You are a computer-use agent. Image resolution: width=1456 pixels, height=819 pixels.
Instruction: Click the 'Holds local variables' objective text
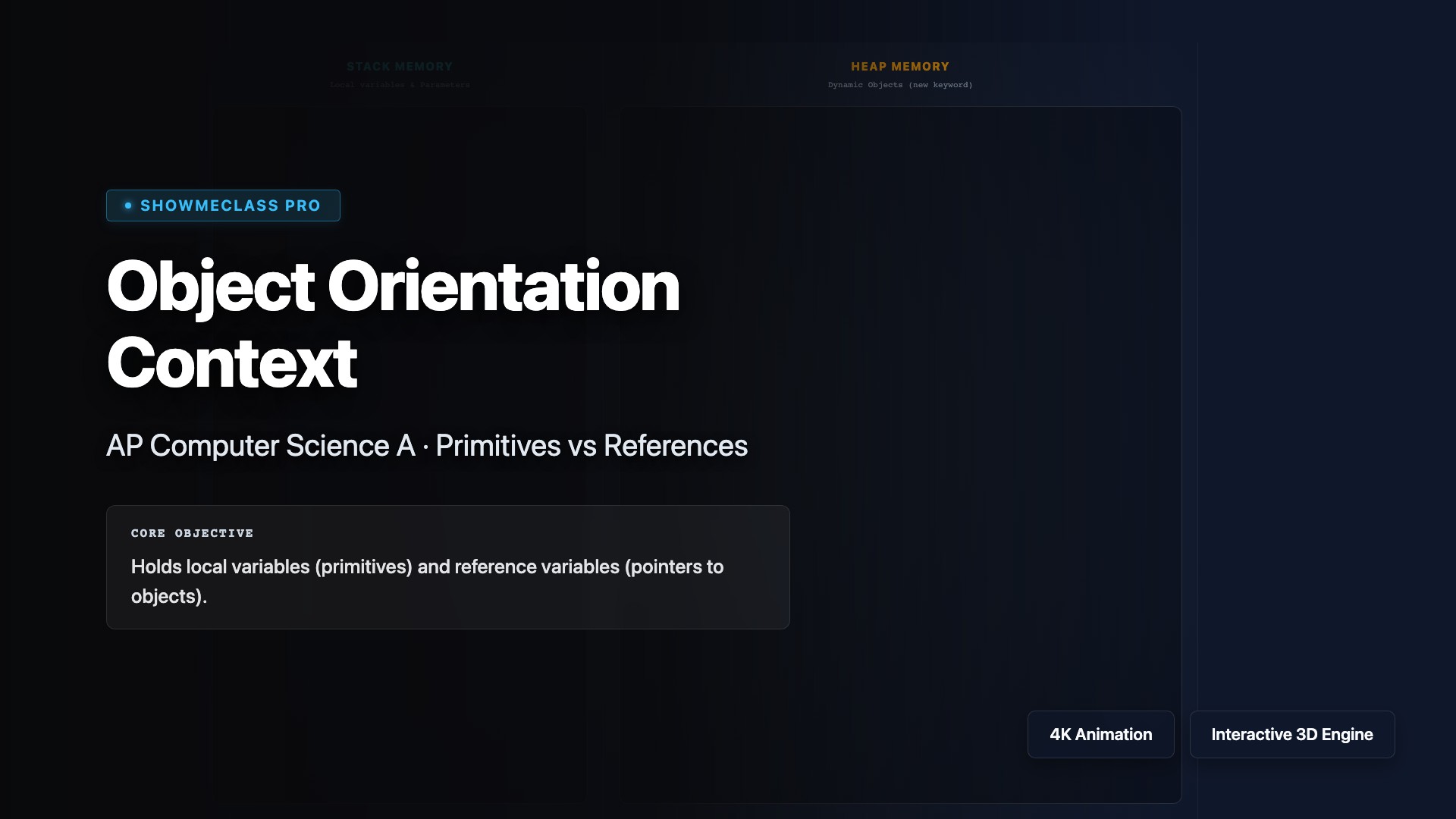click(x=220, y=566)
